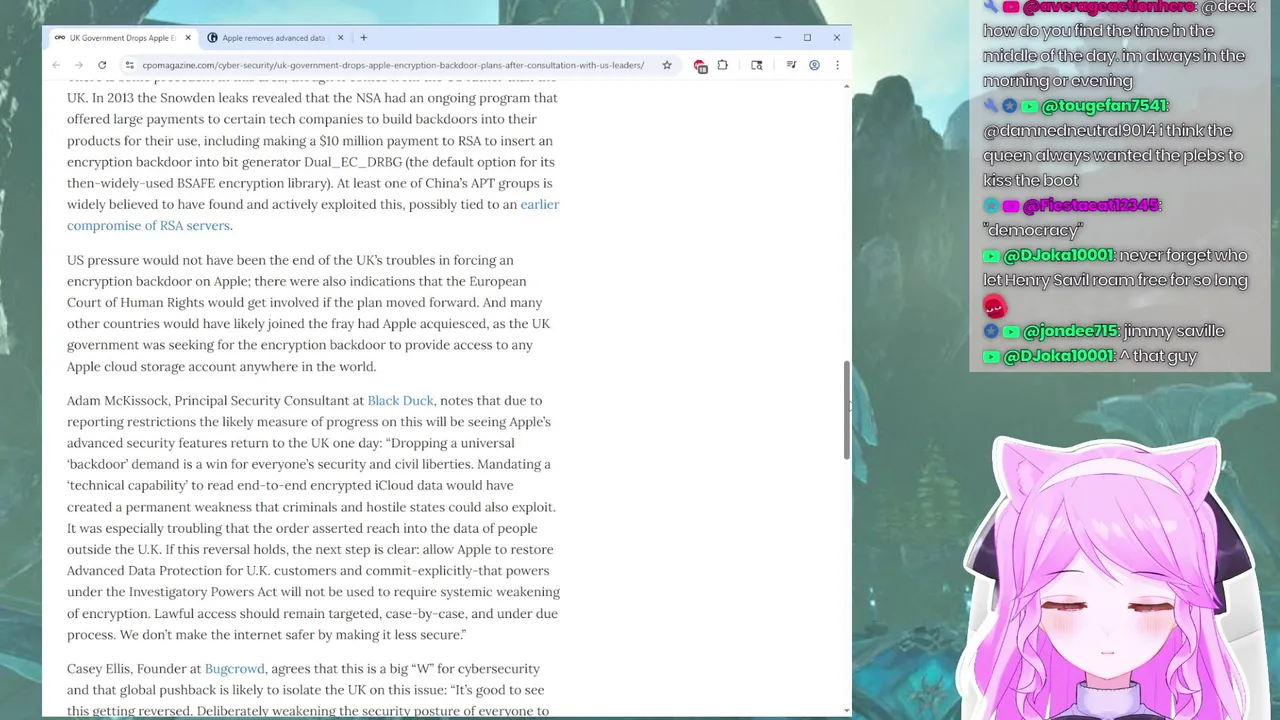This screenshot has height=720, width=1280.
Task: Bookmark this page with the star
Action: tap(666, 65)
